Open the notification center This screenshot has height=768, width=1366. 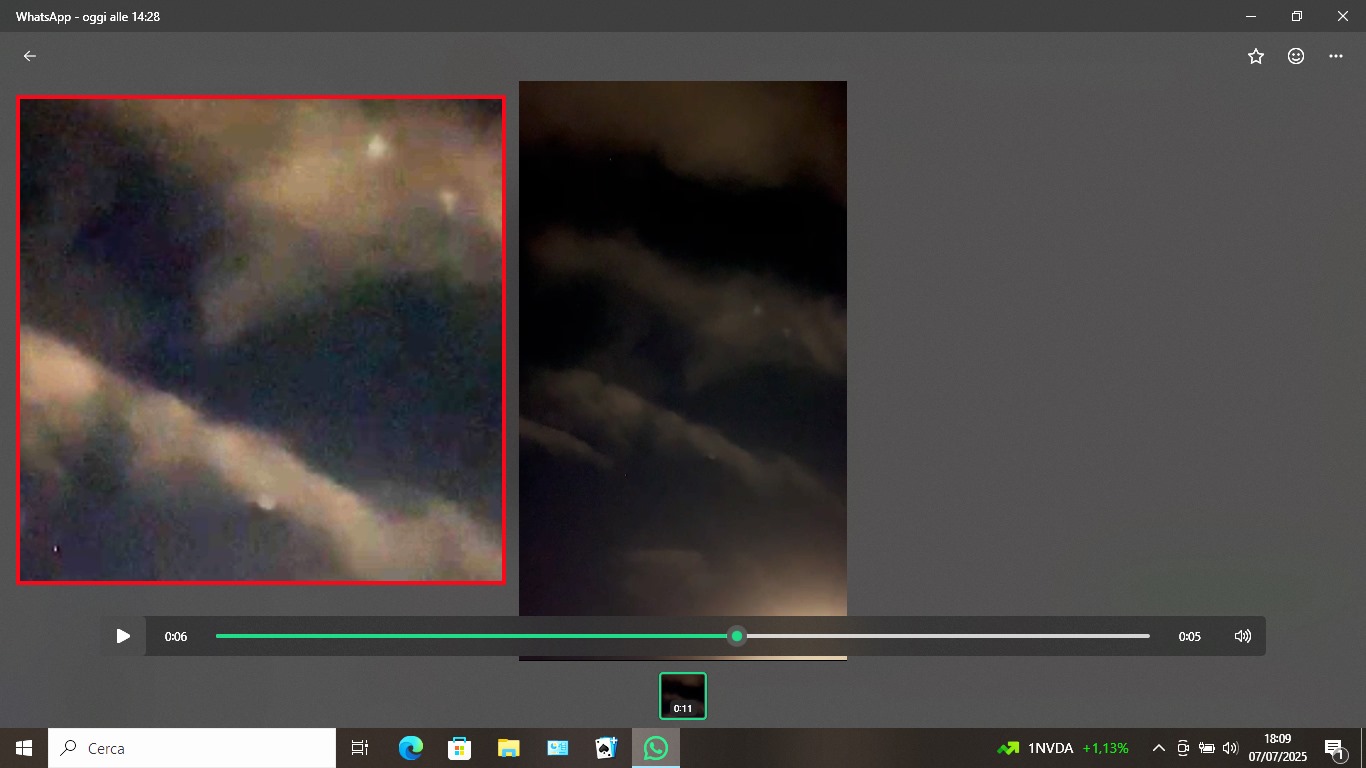1335,748
